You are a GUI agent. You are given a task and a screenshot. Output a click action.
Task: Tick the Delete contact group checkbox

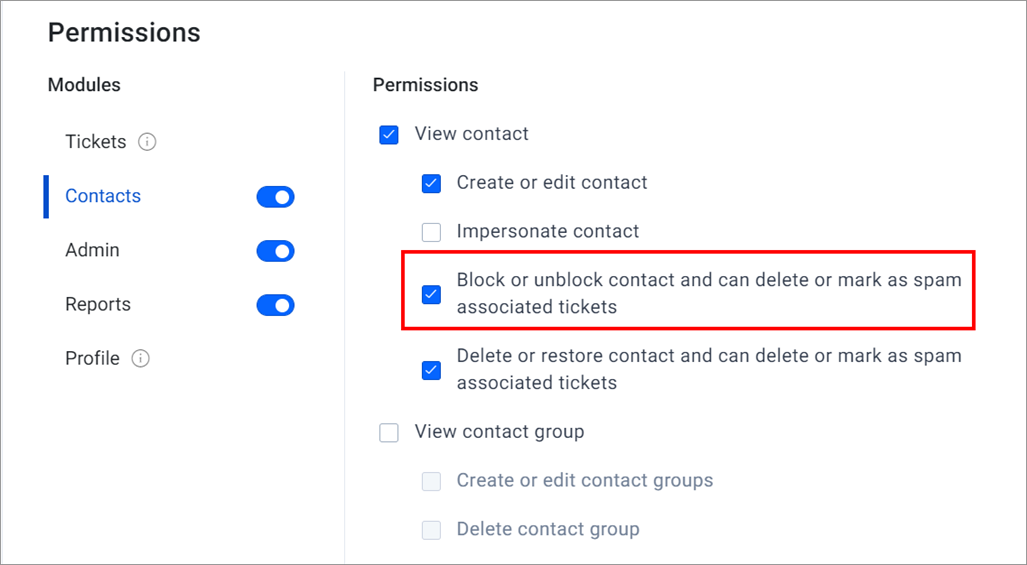click(431, 530)
